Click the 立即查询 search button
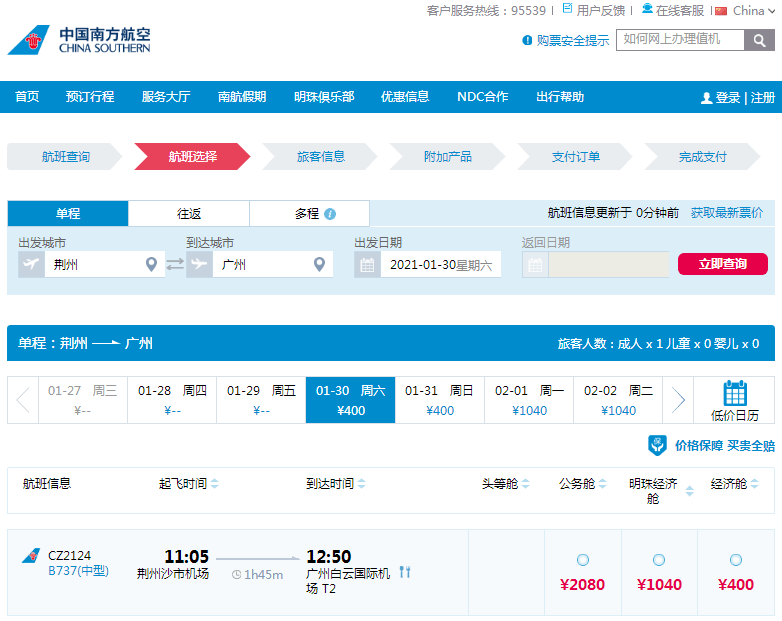Viewport: 782px width, 621px height. click(x=723, y=264)
